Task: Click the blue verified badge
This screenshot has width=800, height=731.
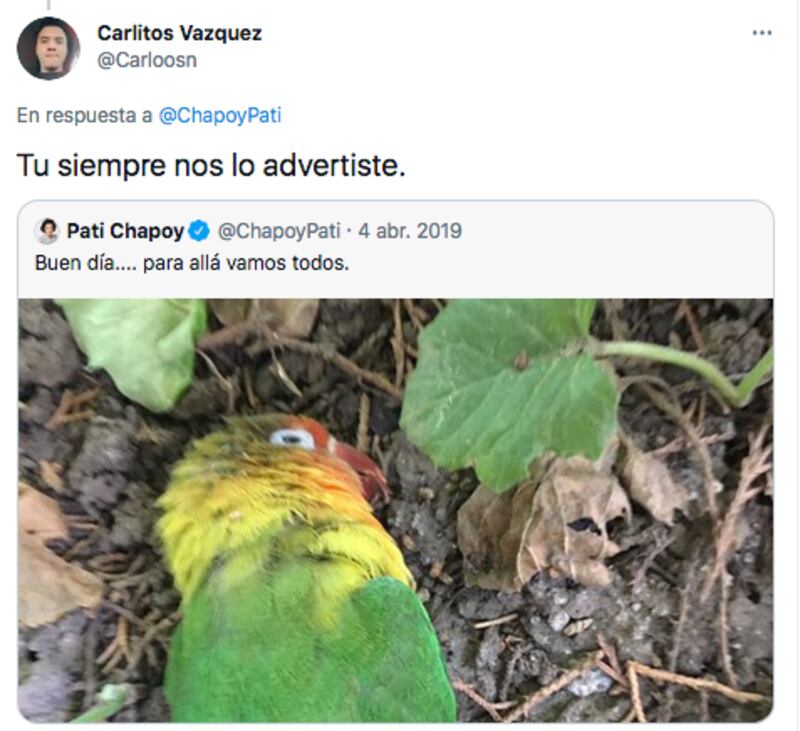Action: (199, 231)
